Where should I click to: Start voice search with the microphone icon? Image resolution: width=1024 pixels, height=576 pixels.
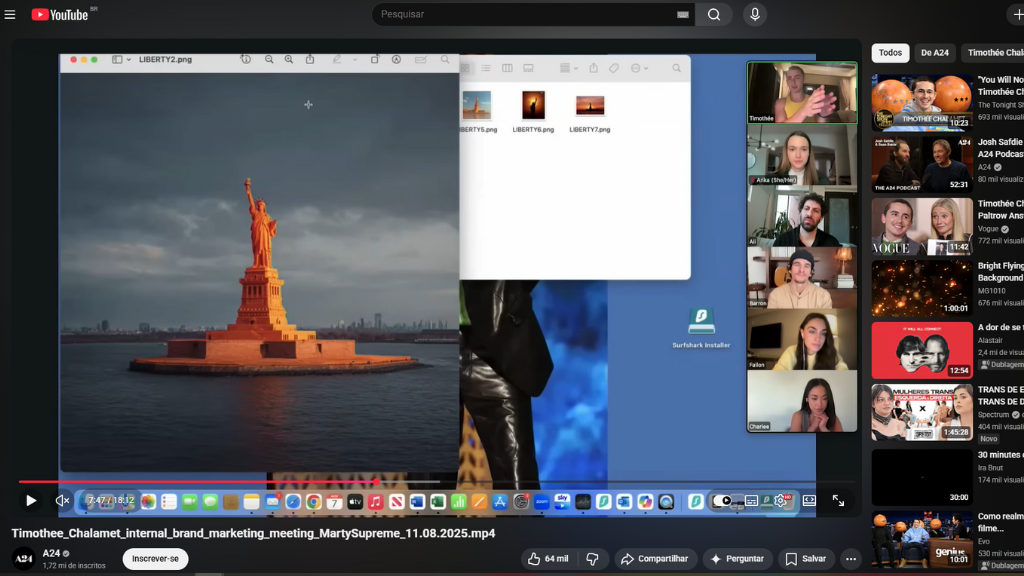[755, 14]
